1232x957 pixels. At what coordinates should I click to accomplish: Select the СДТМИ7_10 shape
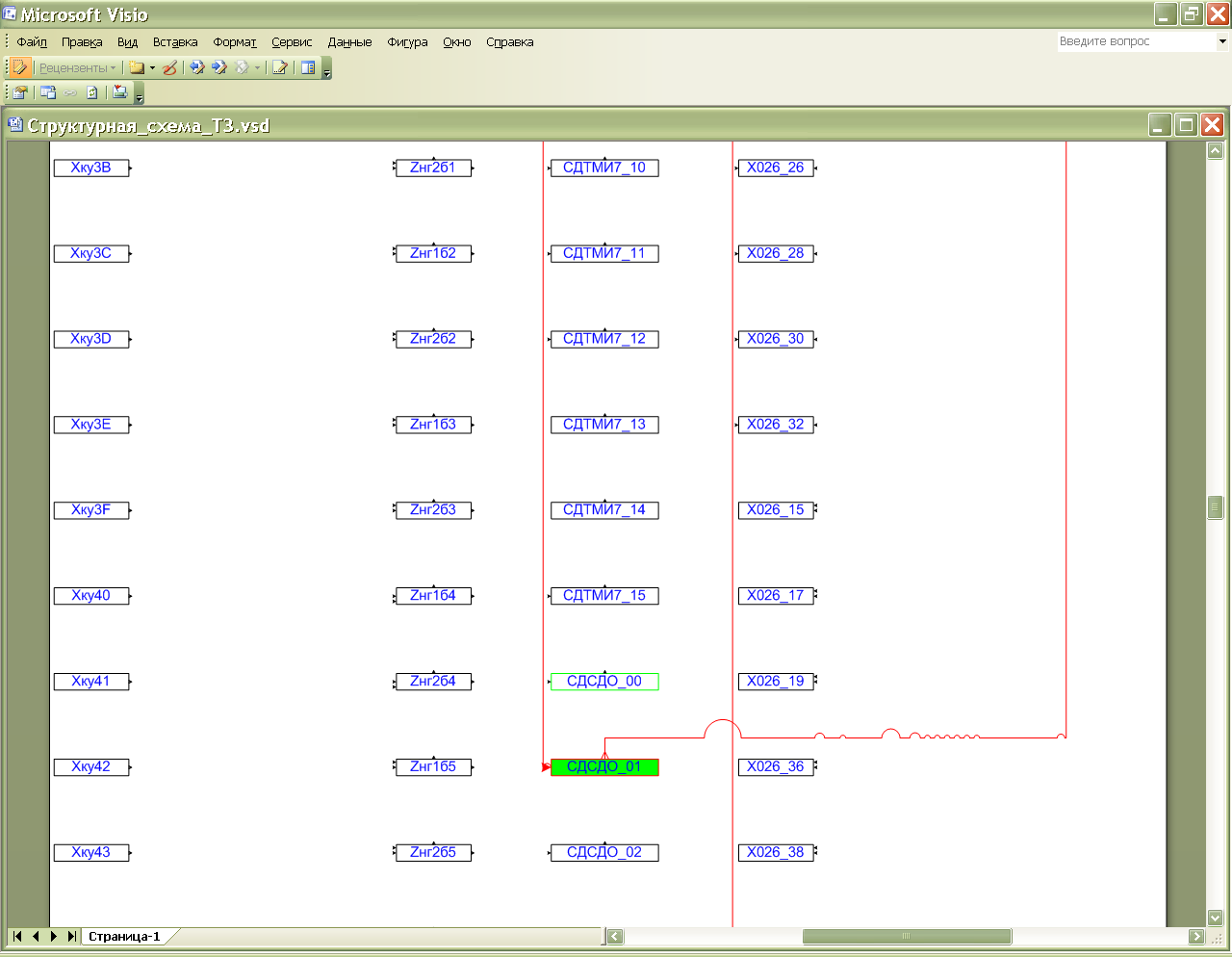pyautogui.click(x=604, y=168)
